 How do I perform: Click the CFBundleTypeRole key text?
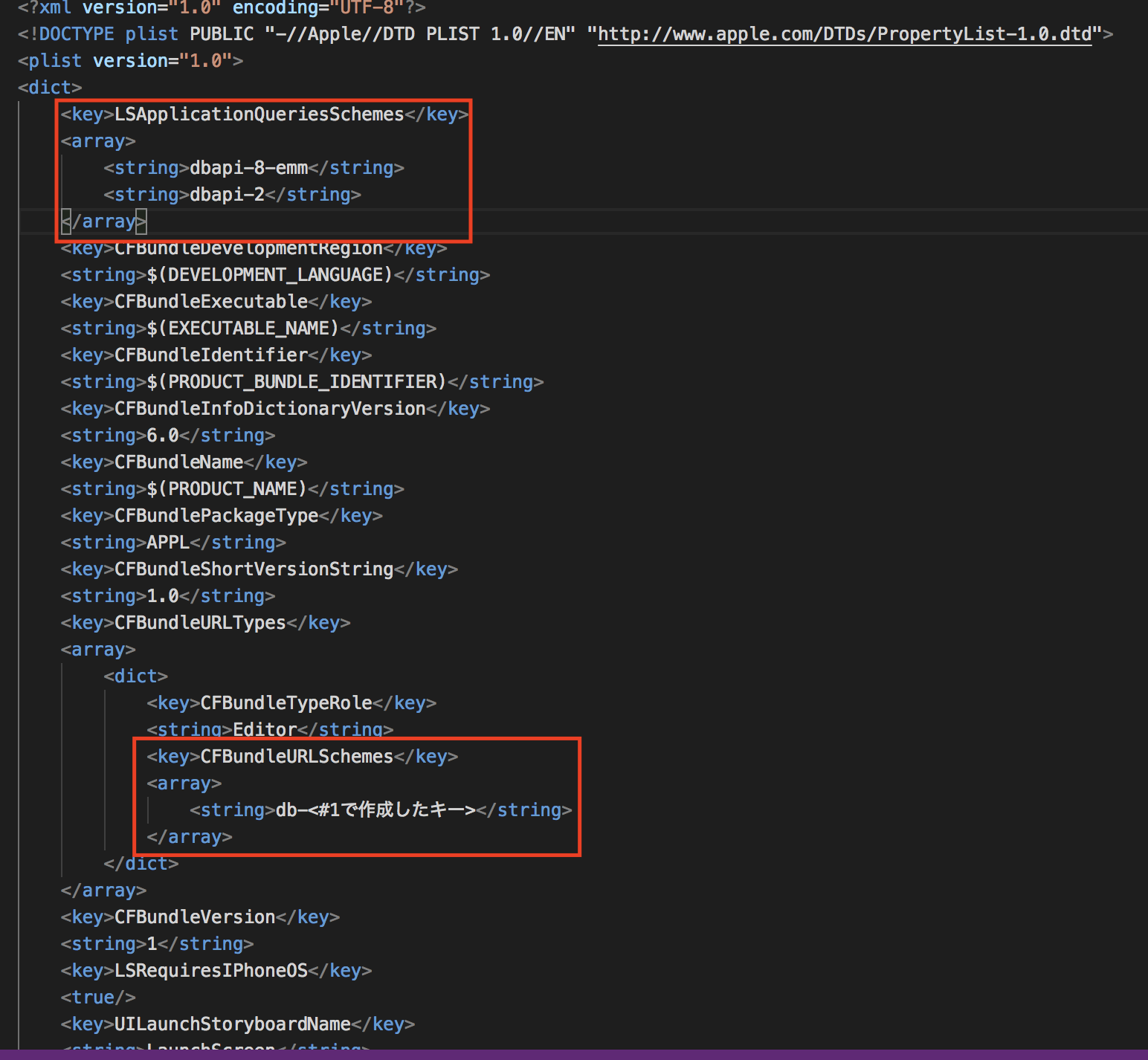click(x=286, y=703)
